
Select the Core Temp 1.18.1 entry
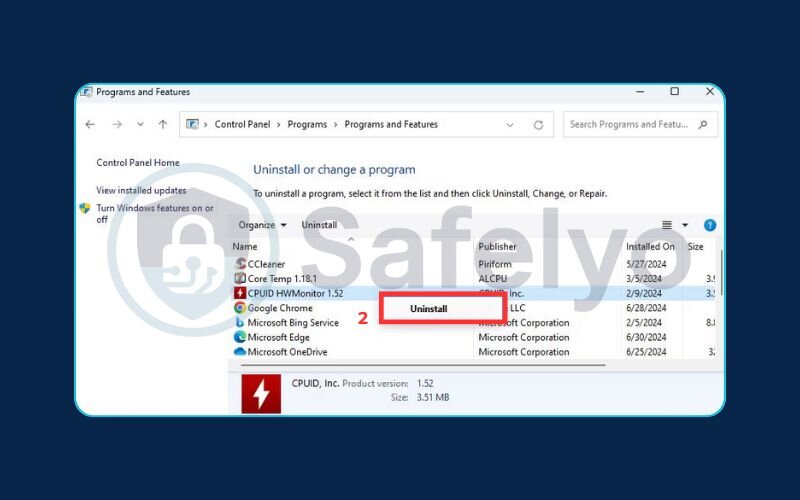tap(282, 279)
